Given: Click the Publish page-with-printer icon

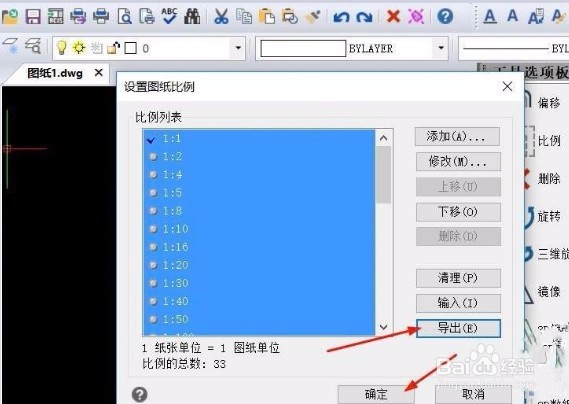Looking at the screenshot, I should coord(147,16).
